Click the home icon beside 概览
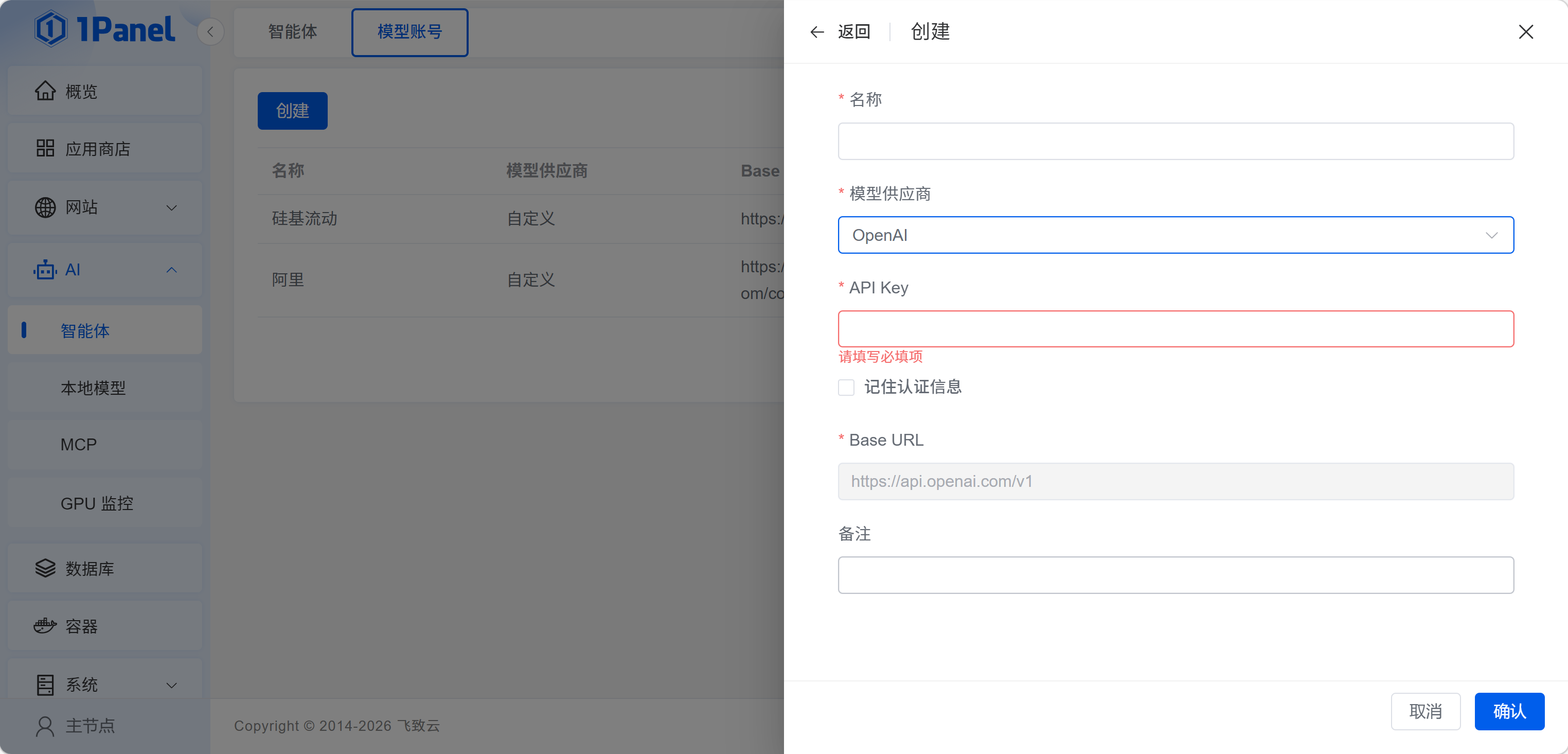The height and width of the screenshot is (754, 1568). pyautogui.click(x=45, y=92)
